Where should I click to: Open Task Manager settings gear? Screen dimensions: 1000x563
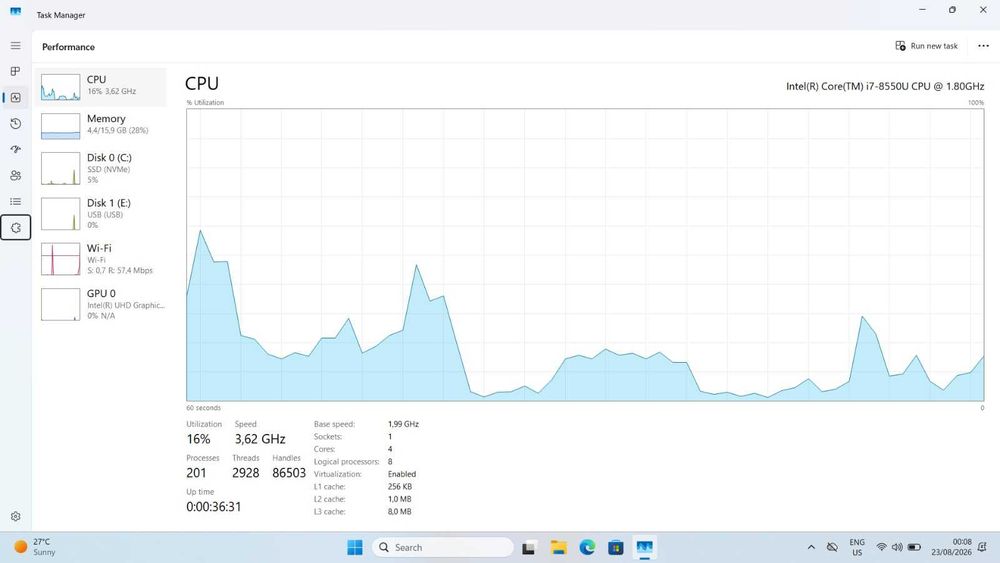(x=15, y=516)
